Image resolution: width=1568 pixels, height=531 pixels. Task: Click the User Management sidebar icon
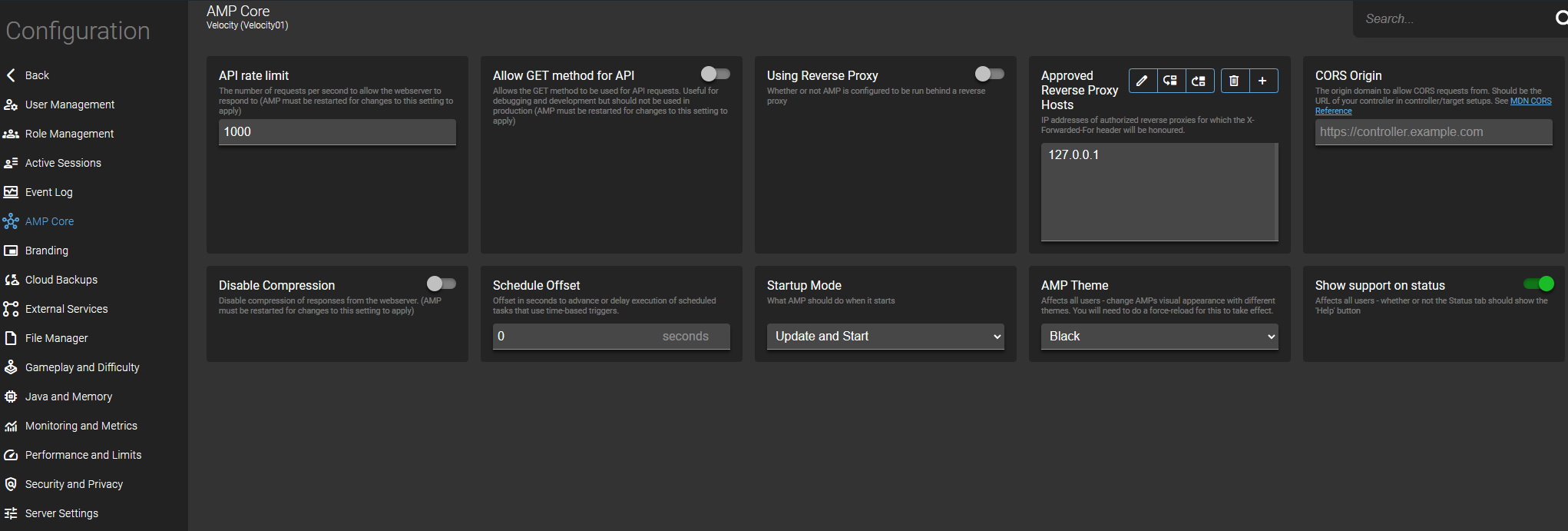(11, 105)
